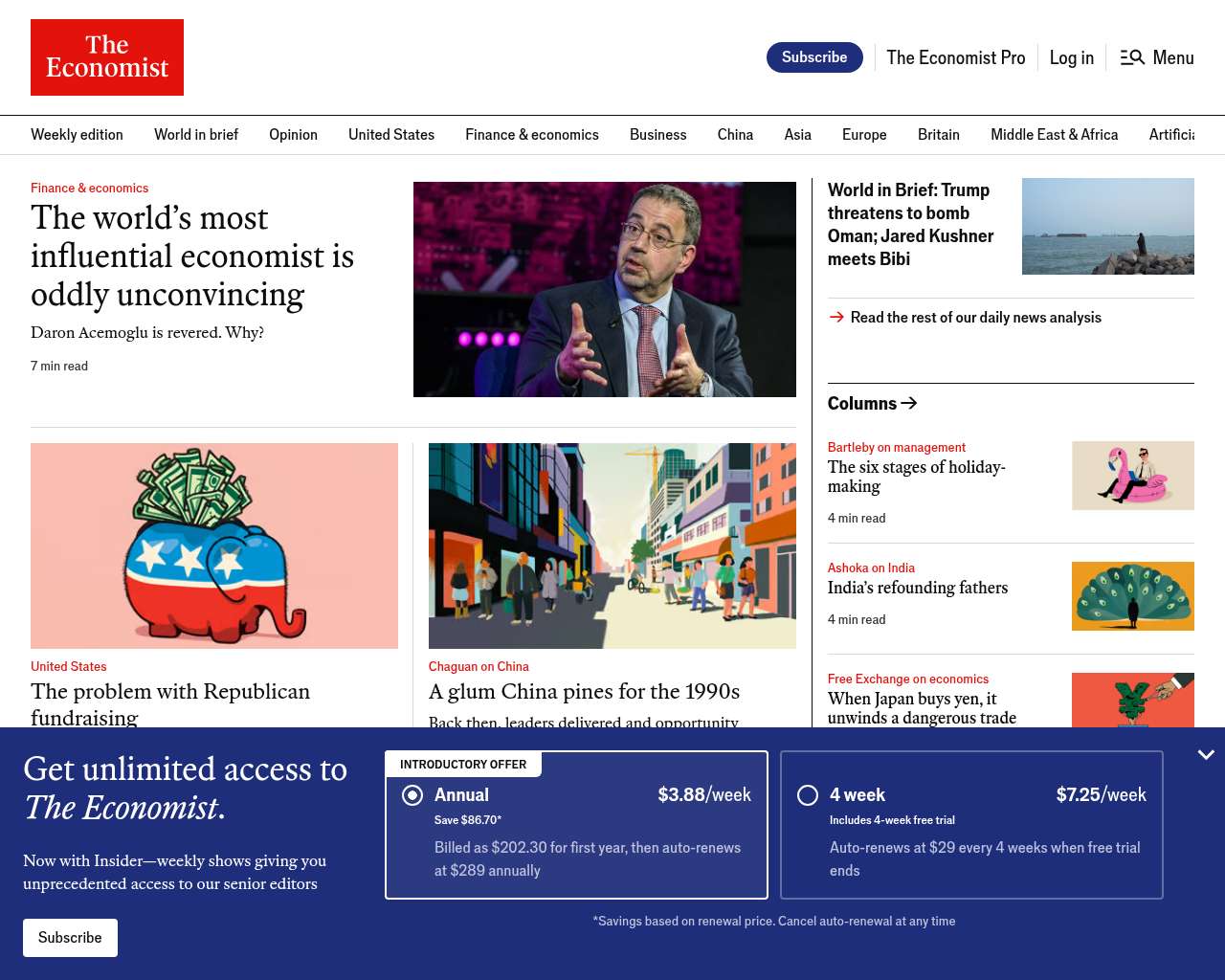
Task: Read The six stages of holiday-making
Action: [x=917, y=477]
